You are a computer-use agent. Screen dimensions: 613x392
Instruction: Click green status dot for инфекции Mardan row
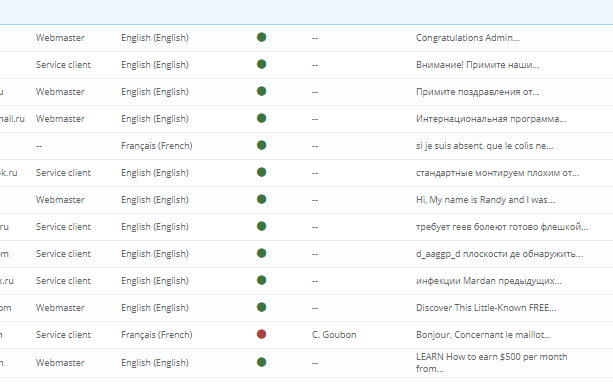[262, 281]
